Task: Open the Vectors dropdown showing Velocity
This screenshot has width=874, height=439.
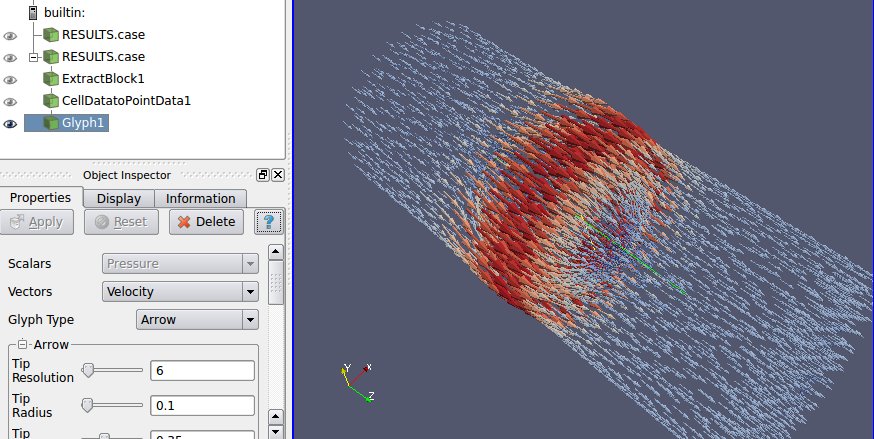Action: pyautogui.click(x=180, y=292)
